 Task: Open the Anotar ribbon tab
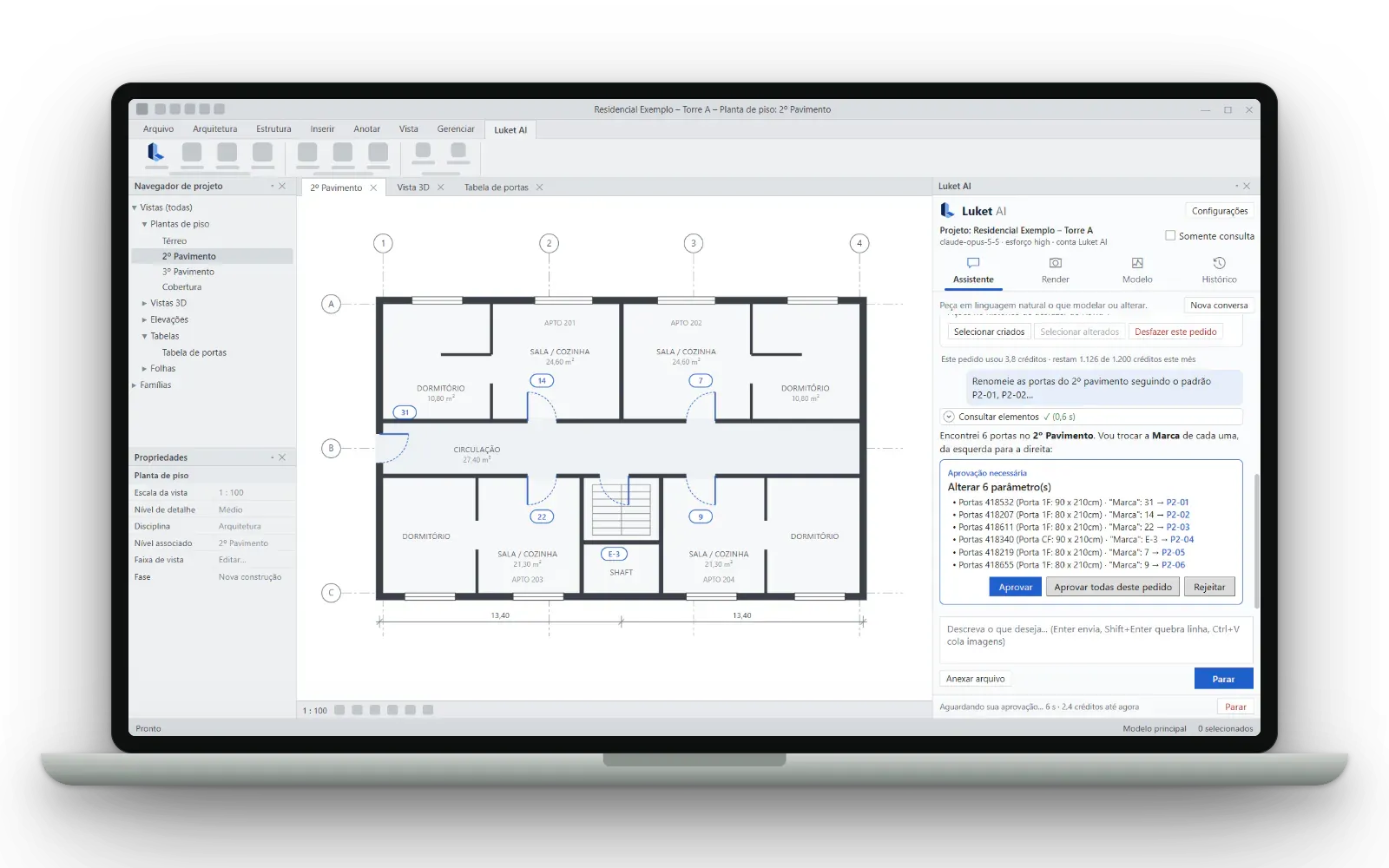pos(366,129)
